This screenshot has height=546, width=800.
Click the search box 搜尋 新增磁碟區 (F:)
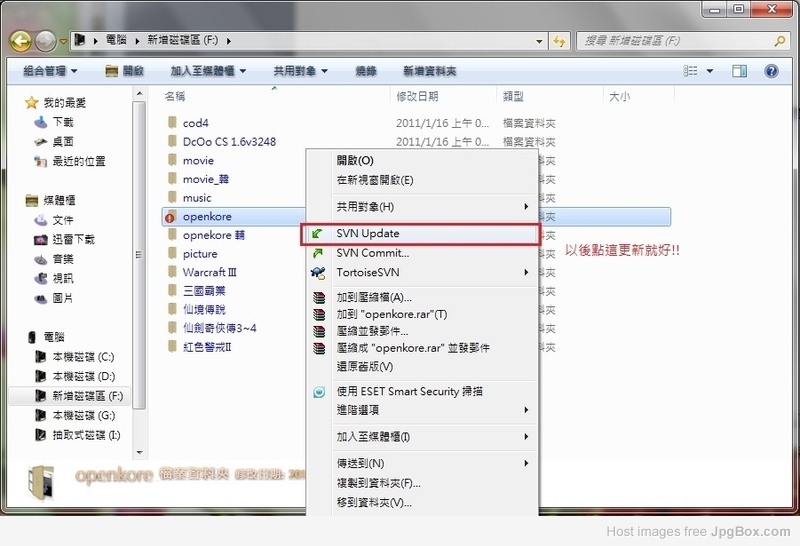[x=670, y=41]
